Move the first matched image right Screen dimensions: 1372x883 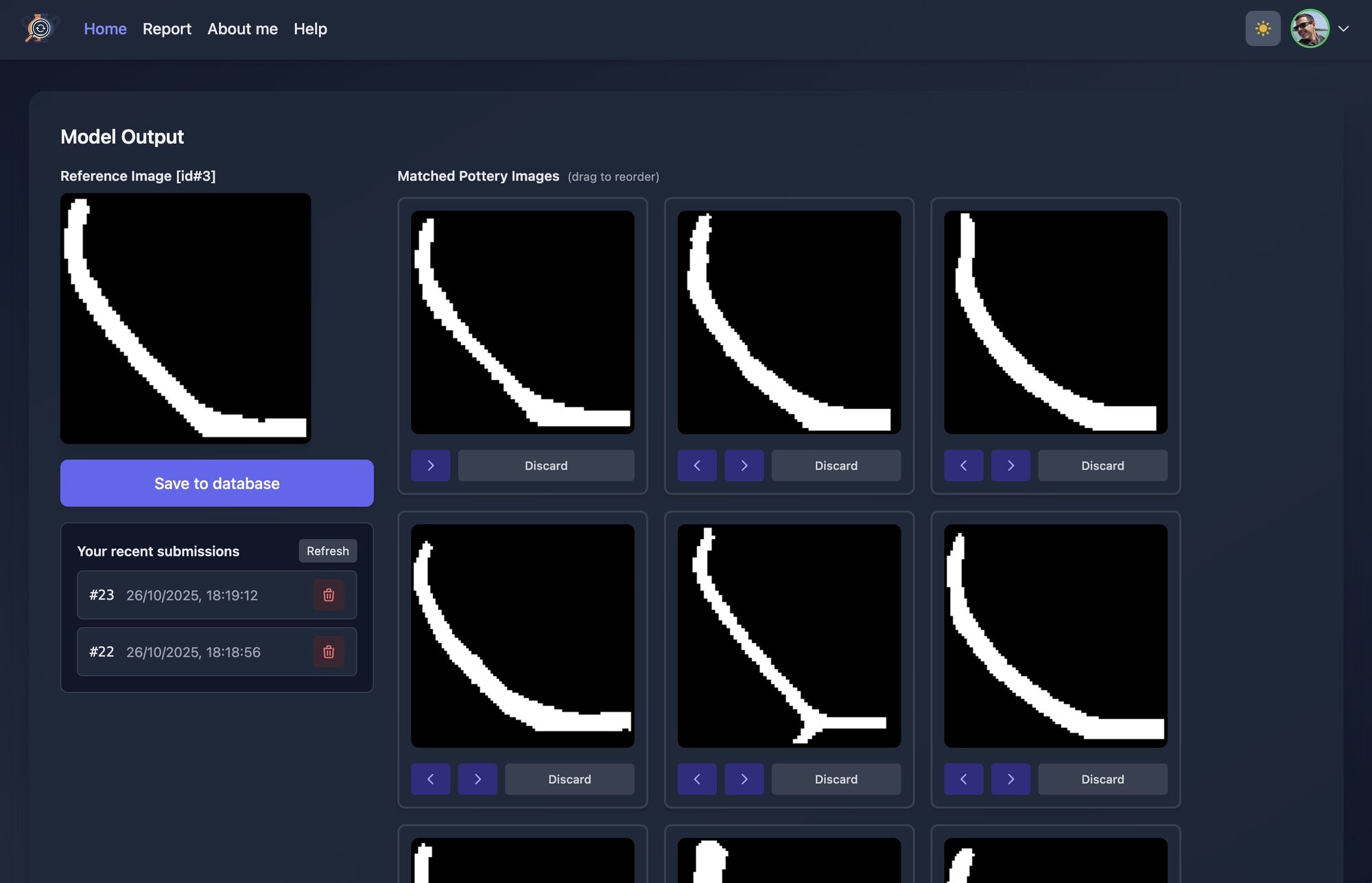[x=430, y=466]
